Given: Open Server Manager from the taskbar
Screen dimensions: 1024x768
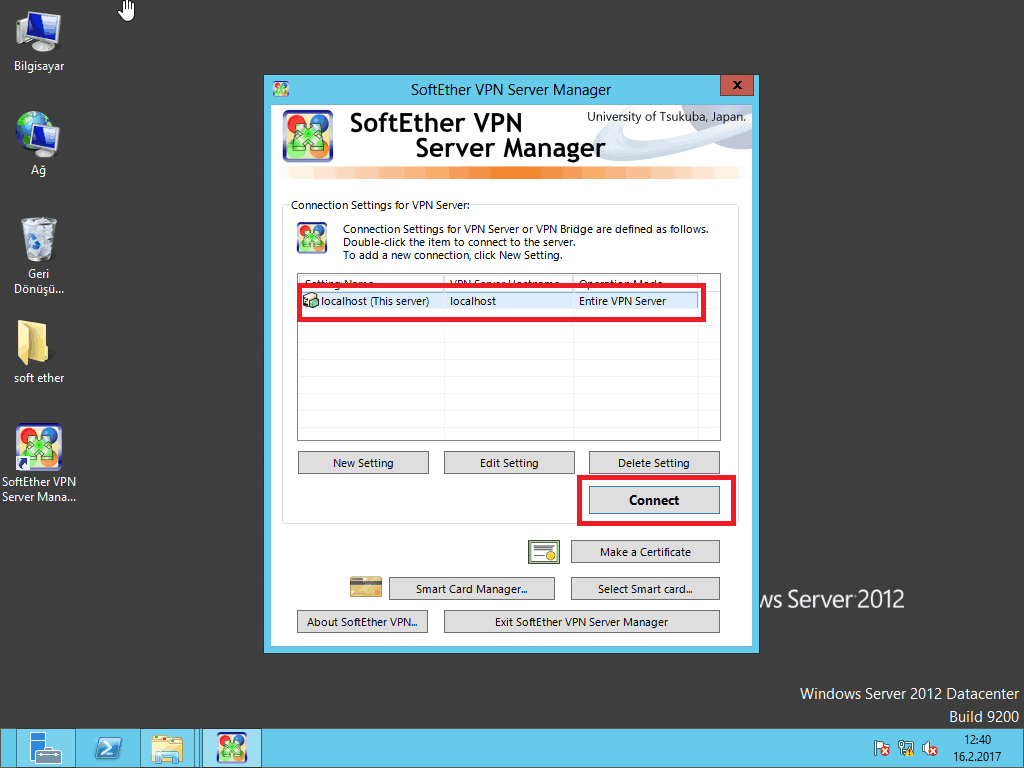Looking at the screenshot, I should 46,748.
